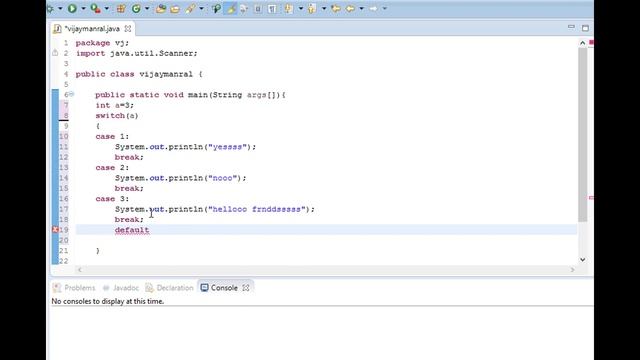Screen dimensions: 640x360
Task: Click the horizontal scroll left arrow
Action: [80, 269]
